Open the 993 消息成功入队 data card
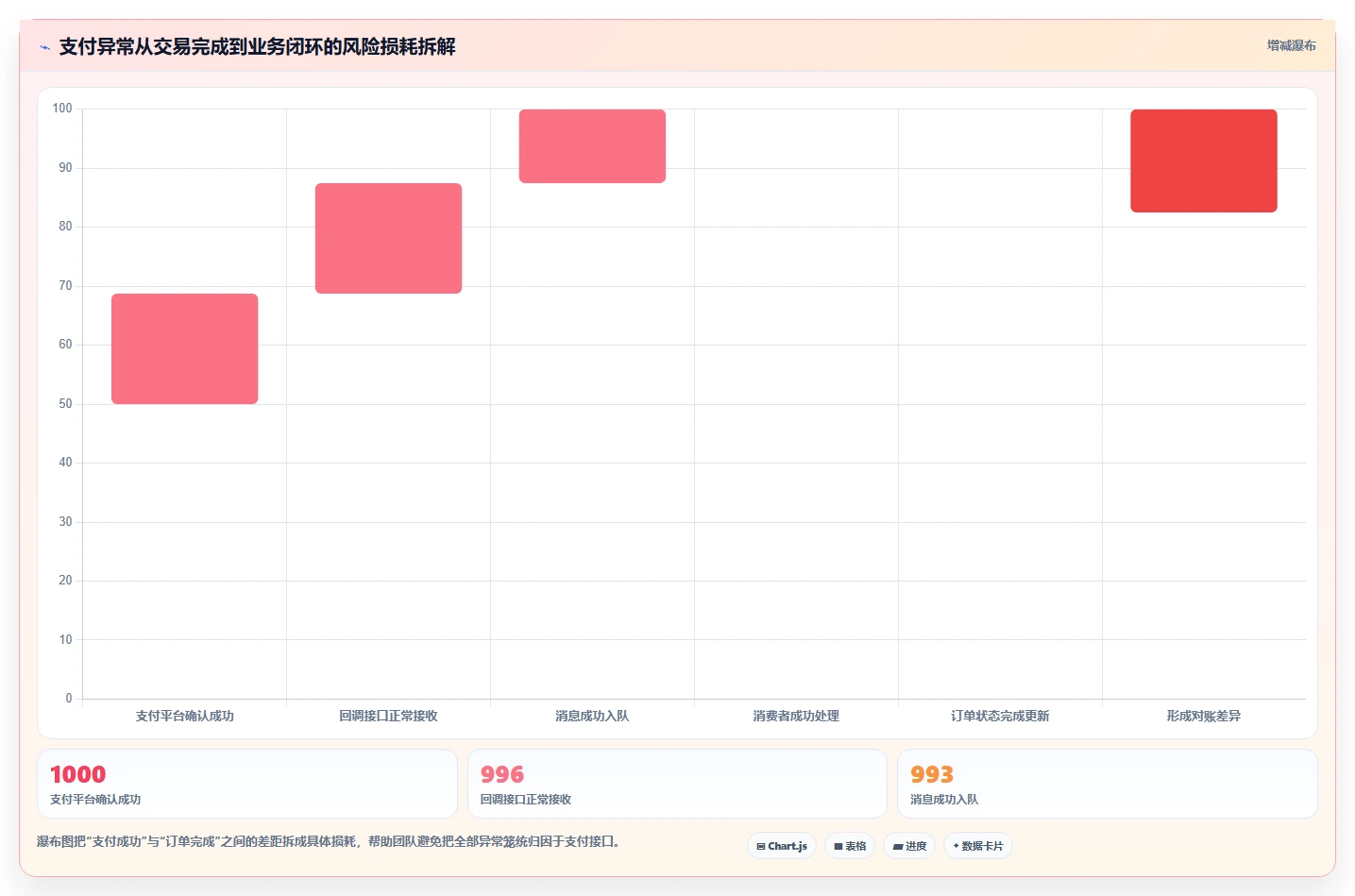Screen dimensions: 1355x896 (1107, 784)
